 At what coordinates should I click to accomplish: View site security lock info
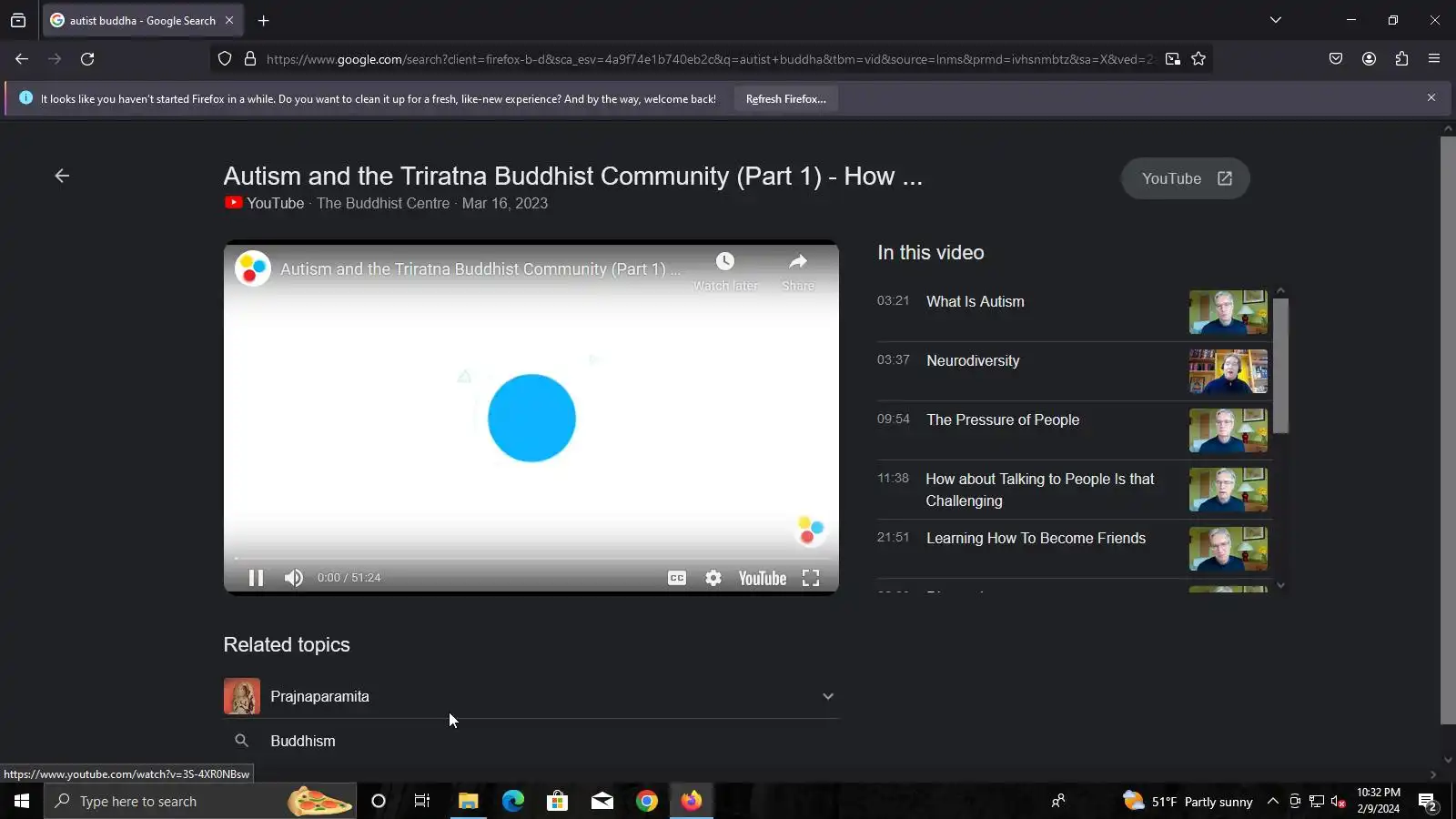(x=250, y=59)
